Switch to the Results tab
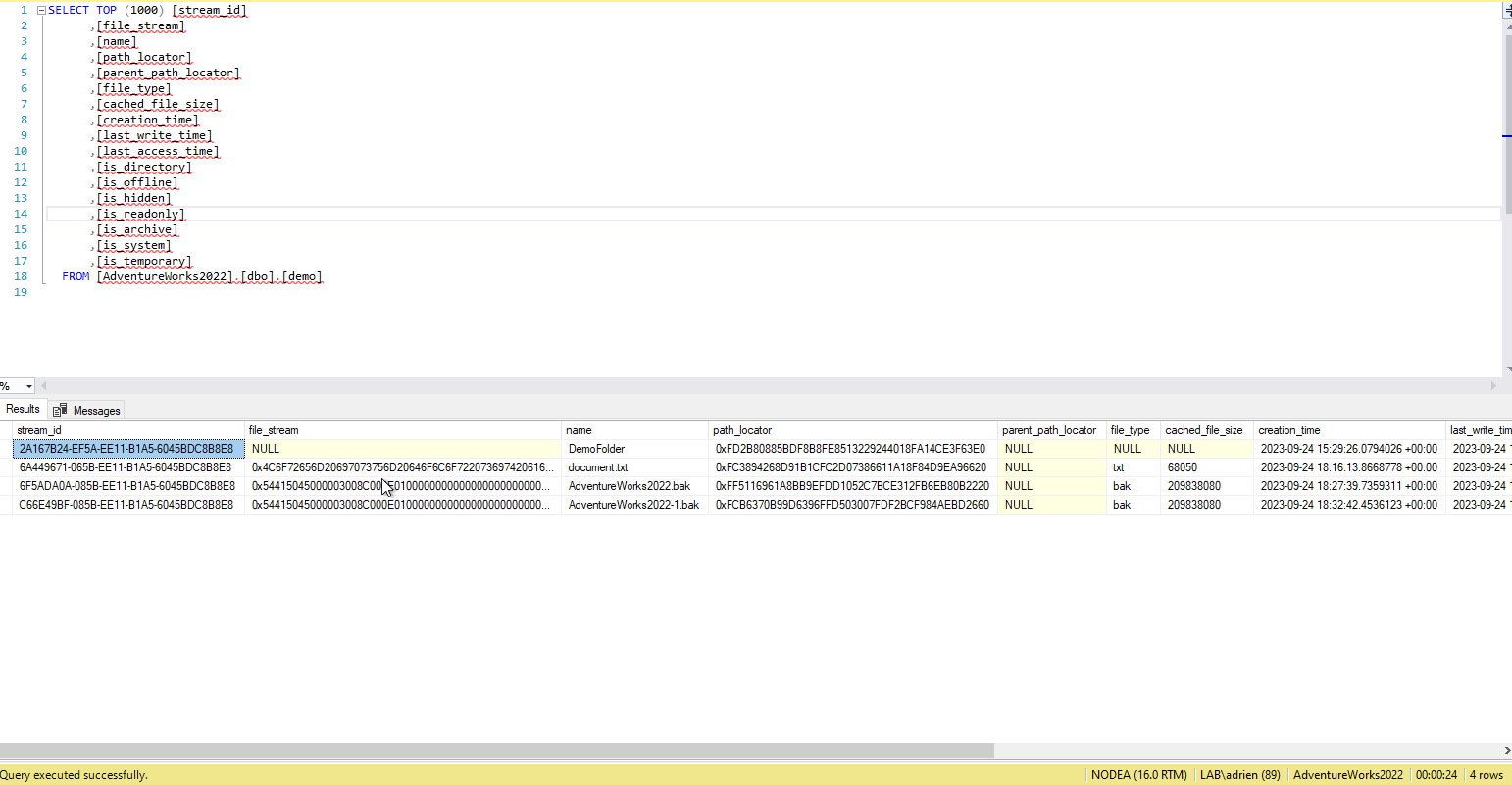Viewport: 1512px width, 785px height. click(x=23, y=409)
